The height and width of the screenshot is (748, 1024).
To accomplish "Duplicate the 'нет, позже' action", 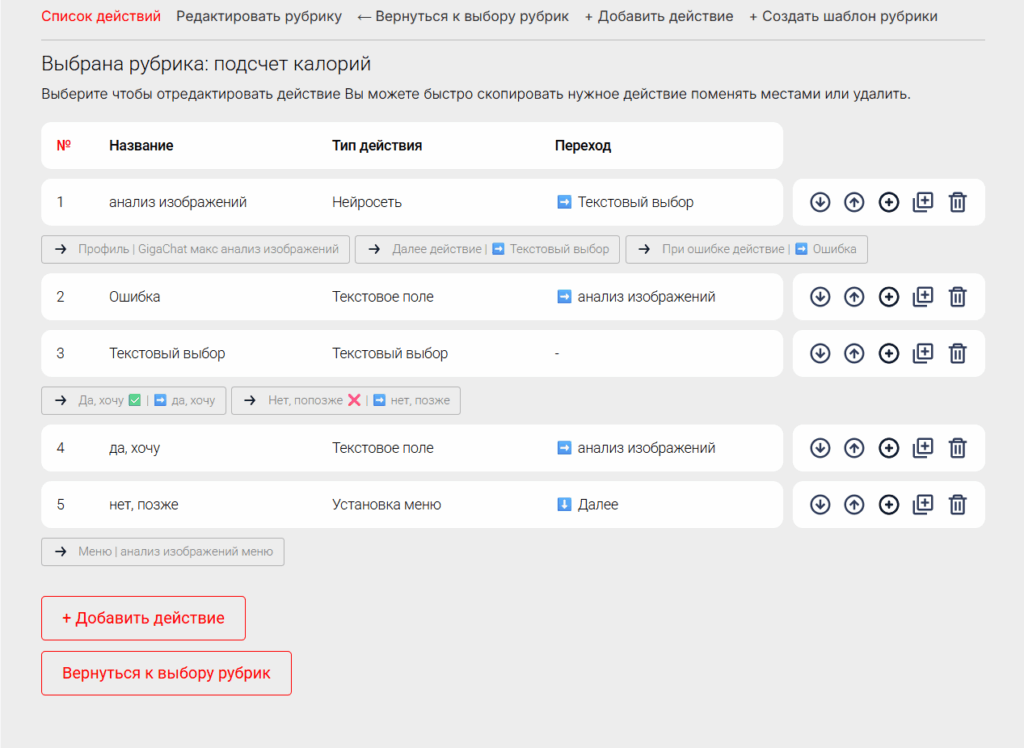I will click(x=923, y=504).
